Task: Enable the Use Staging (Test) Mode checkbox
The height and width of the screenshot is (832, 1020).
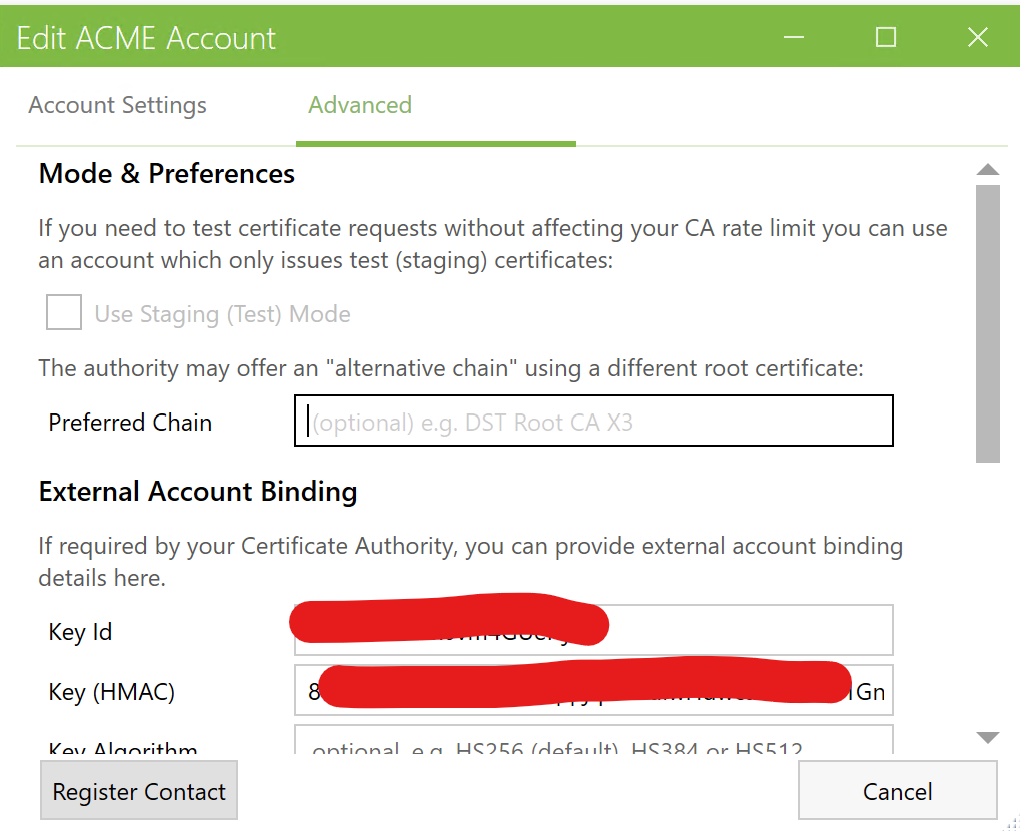Action: [x=64, y=313]
